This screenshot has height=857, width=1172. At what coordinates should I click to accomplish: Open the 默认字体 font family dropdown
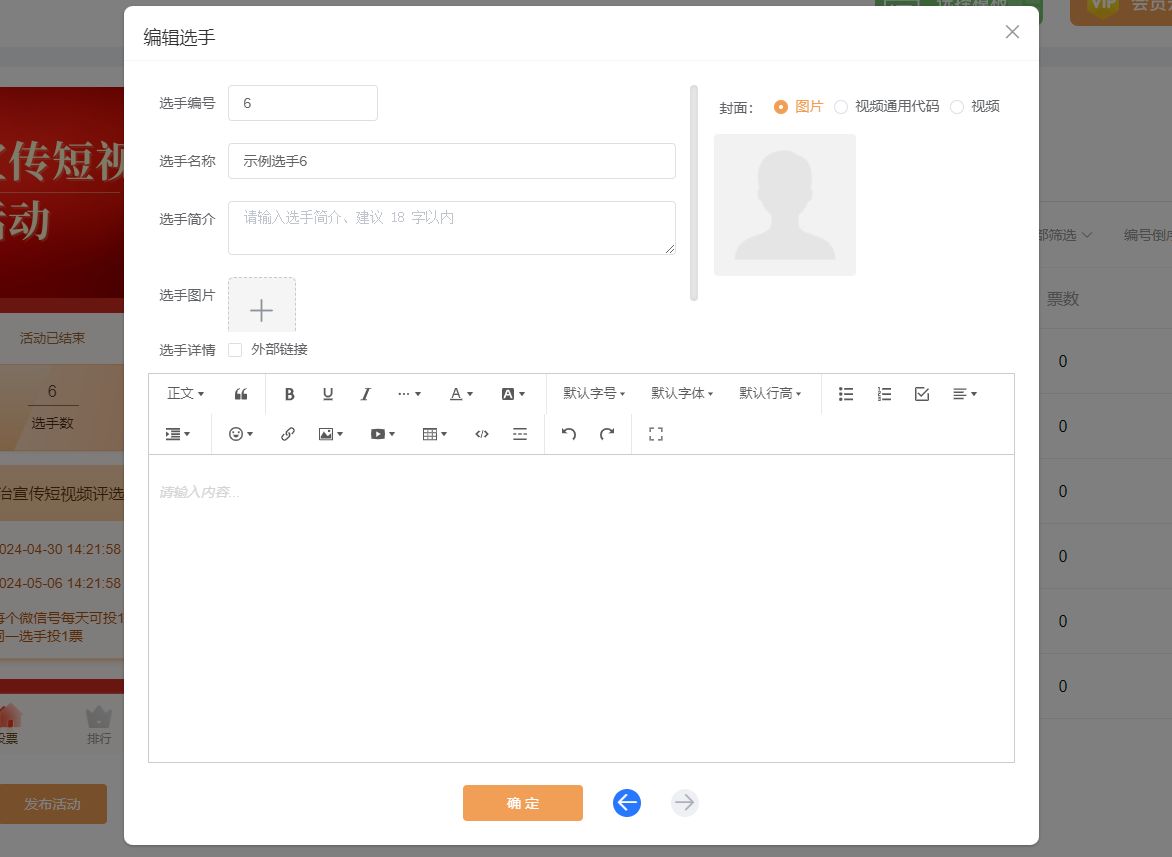click(x=681, y=393)
